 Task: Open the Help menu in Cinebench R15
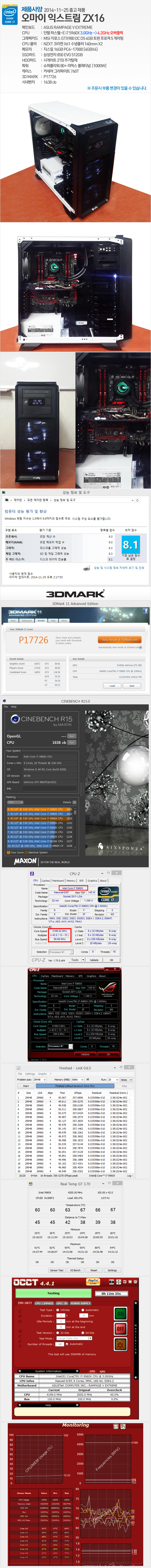click(x=14, y=707)
